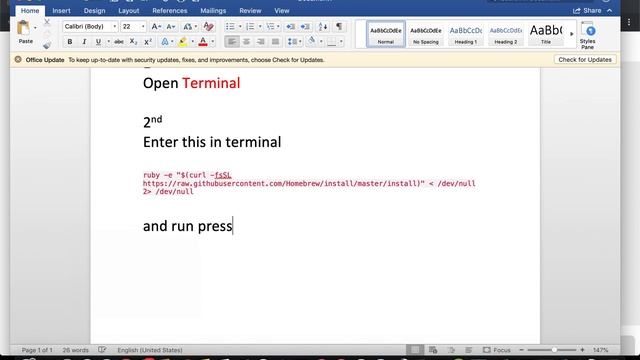Click the Sort icon
Viewport: 640px width, 360px height.
coord(322,27)
